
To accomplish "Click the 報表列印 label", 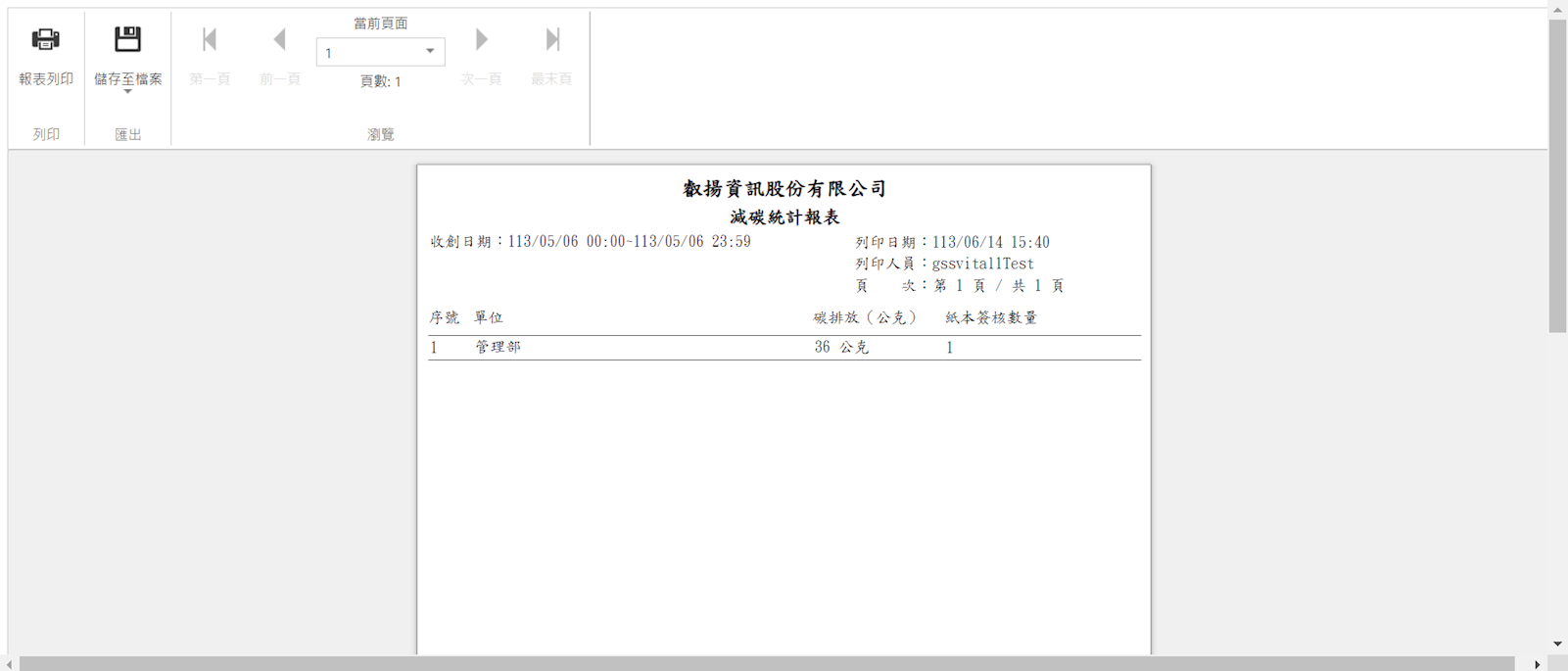I will point(46,78).
